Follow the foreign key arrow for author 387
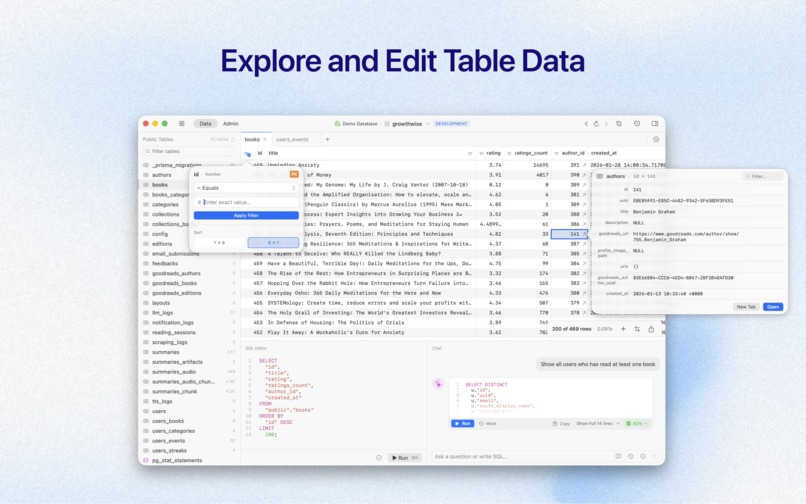Image resolution: width=806 pixels, height=504 pixels. 584,244
